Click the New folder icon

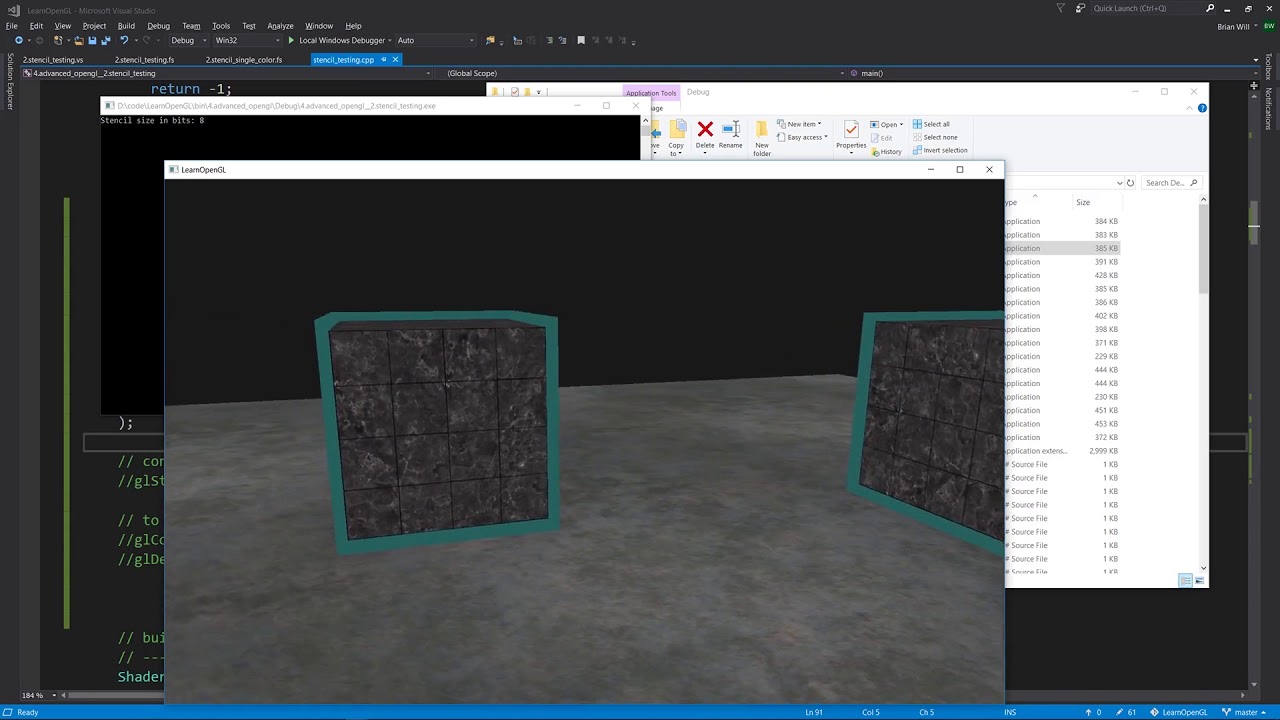tap(762, 130)
